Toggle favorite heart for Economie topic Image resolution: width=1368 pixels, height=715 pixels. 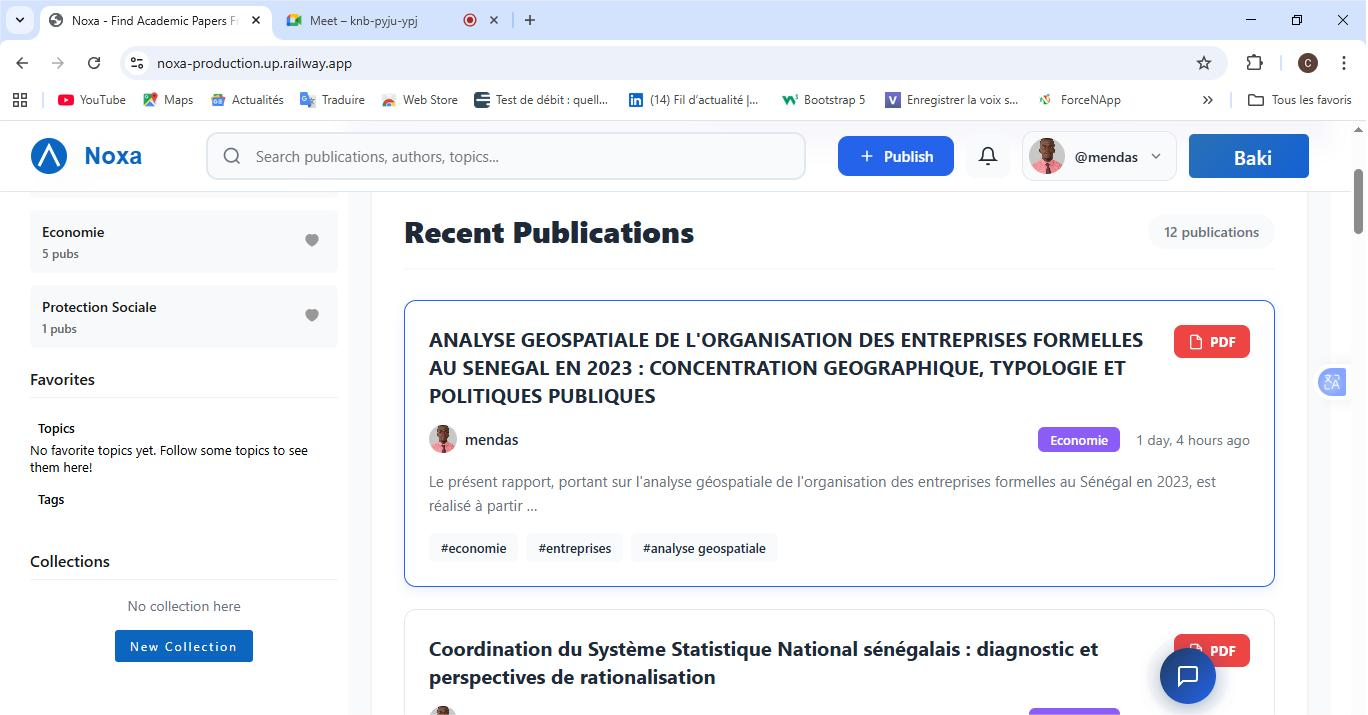coord(312,240)
